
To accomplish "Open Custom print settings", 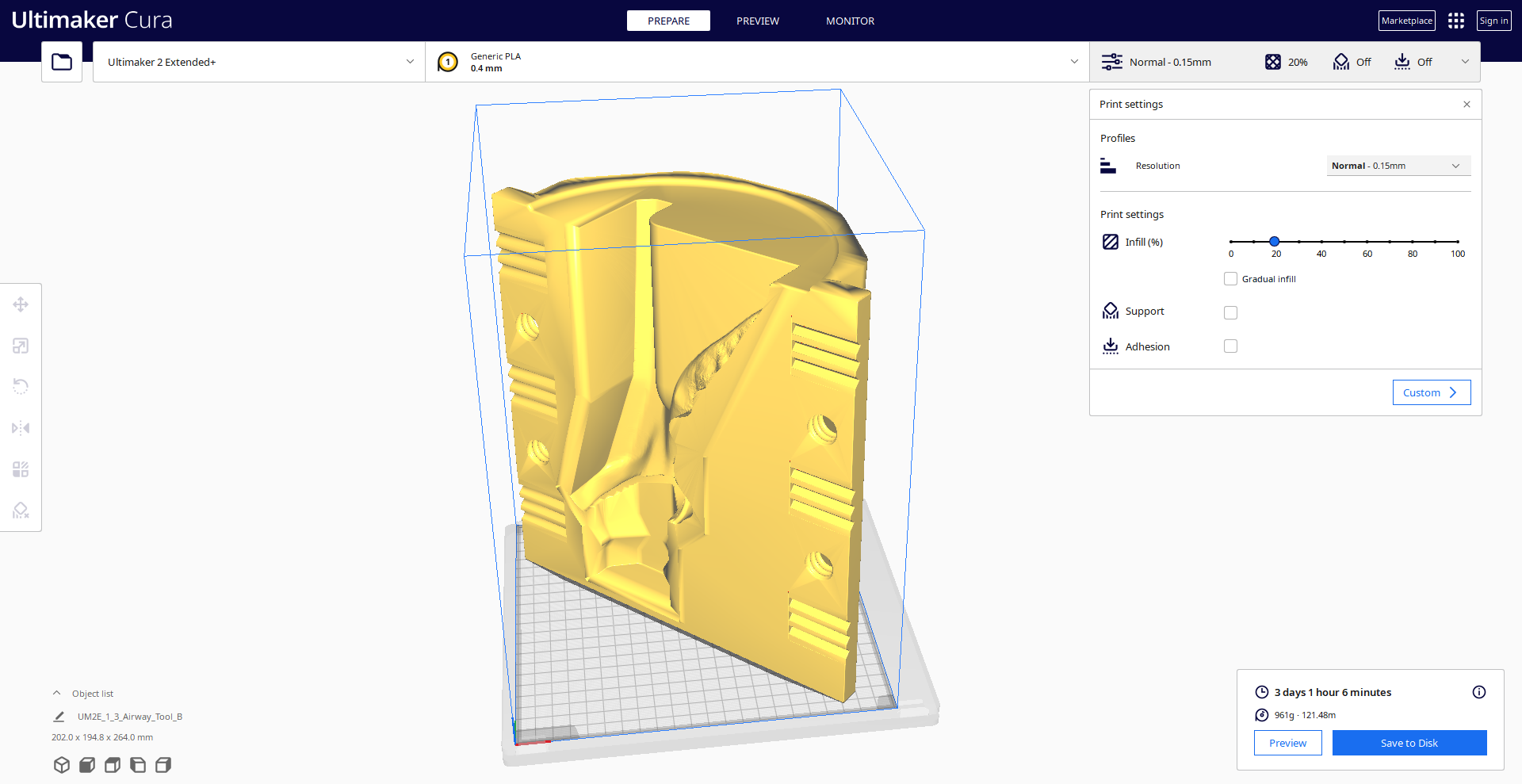I will tap(1432, 392).
